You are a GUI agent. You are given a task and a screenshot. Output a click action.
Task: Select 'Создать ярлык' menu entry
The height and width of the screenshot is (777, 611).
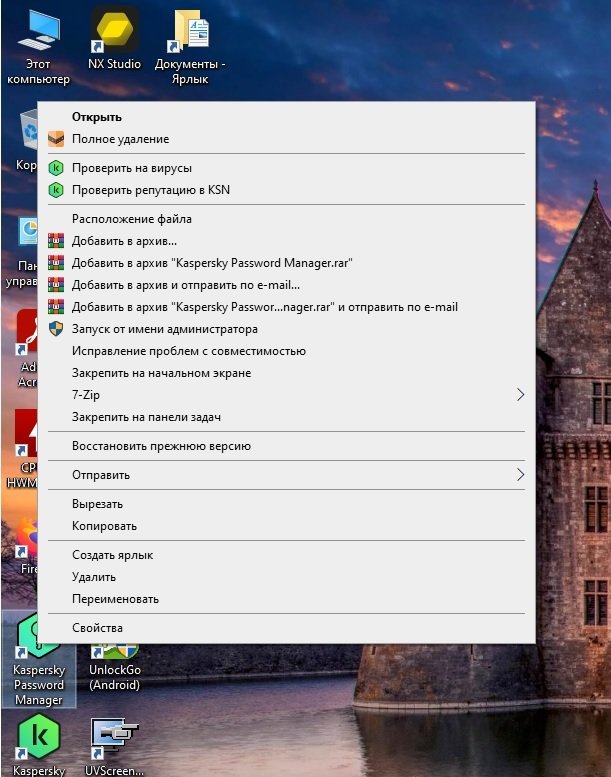point(286,555)
